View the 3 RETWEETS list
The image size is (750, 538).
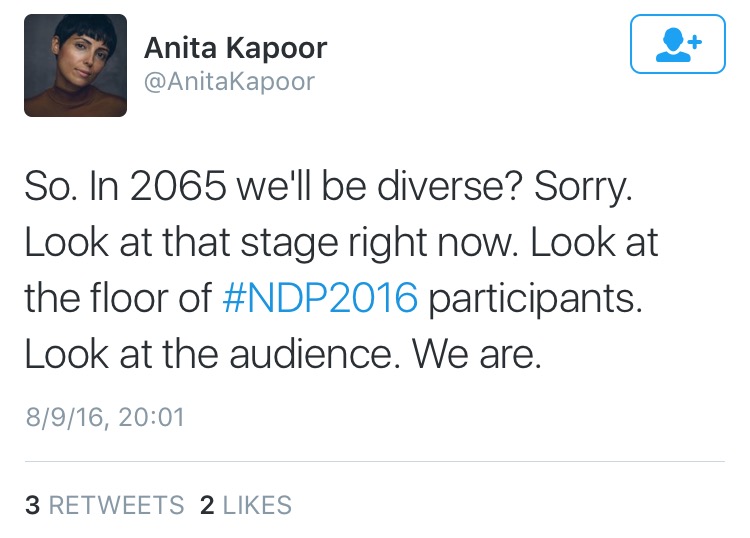(x=104, y=505)
